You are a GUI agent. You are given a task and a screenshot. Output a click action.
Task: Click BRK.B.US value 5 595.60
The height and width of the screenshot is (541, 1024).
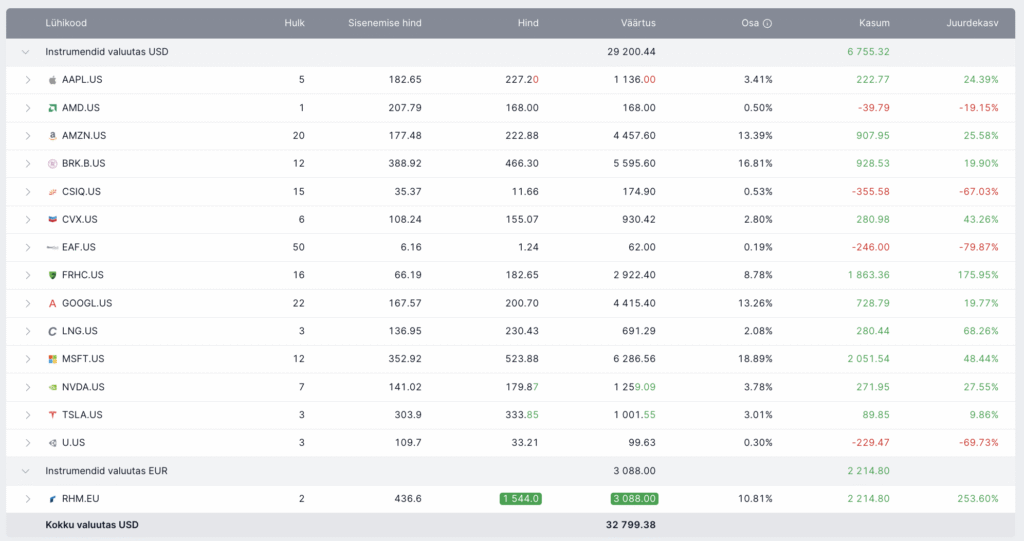[635, 163]
